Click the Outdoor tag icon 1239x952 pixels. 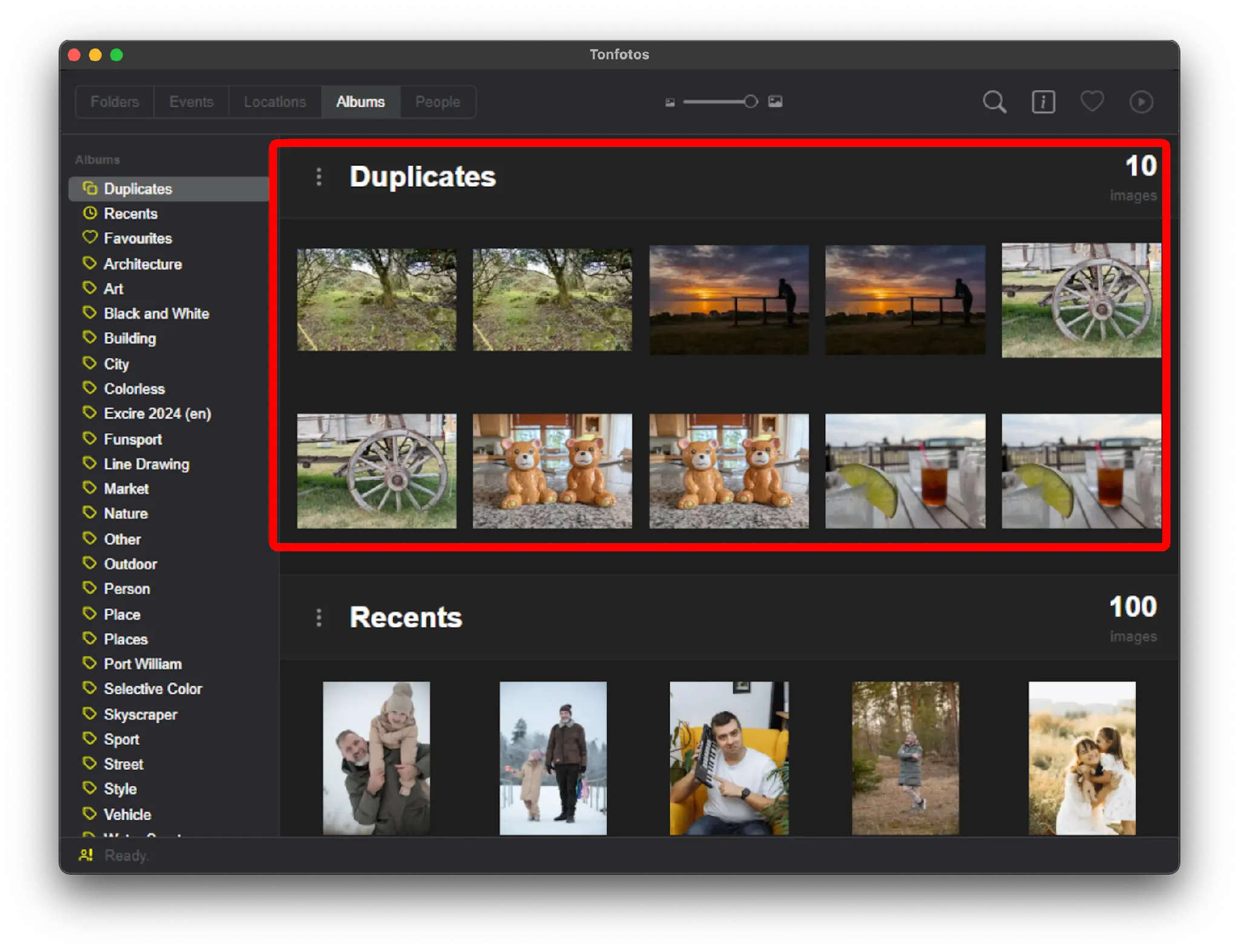[90, 563]
